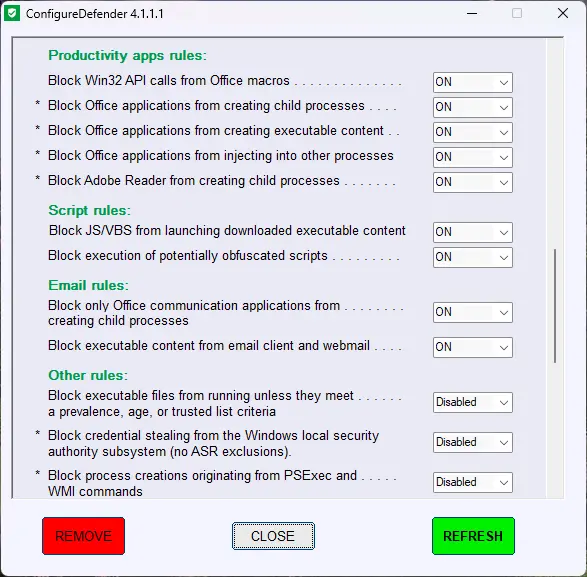Open Disabled dropdown for credential stealing LSASS rule
This screenshot has height=577, width=587.
coord(472,442)
